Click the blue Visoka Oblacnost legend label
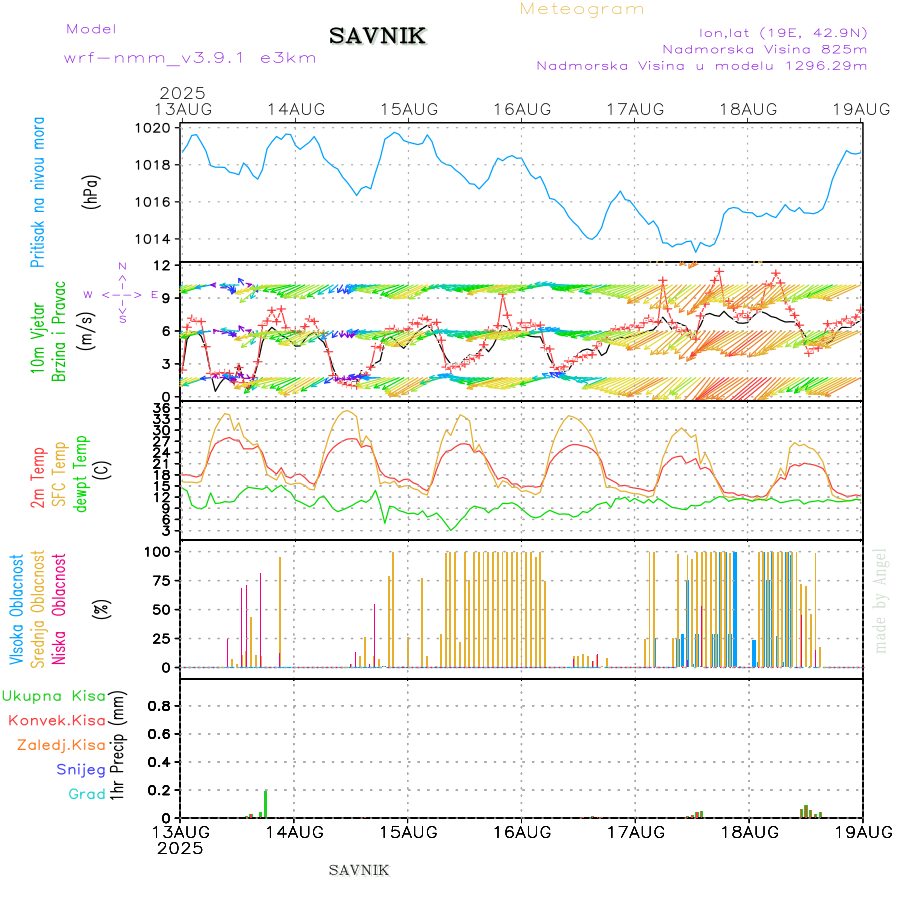 tap(18, 608)
